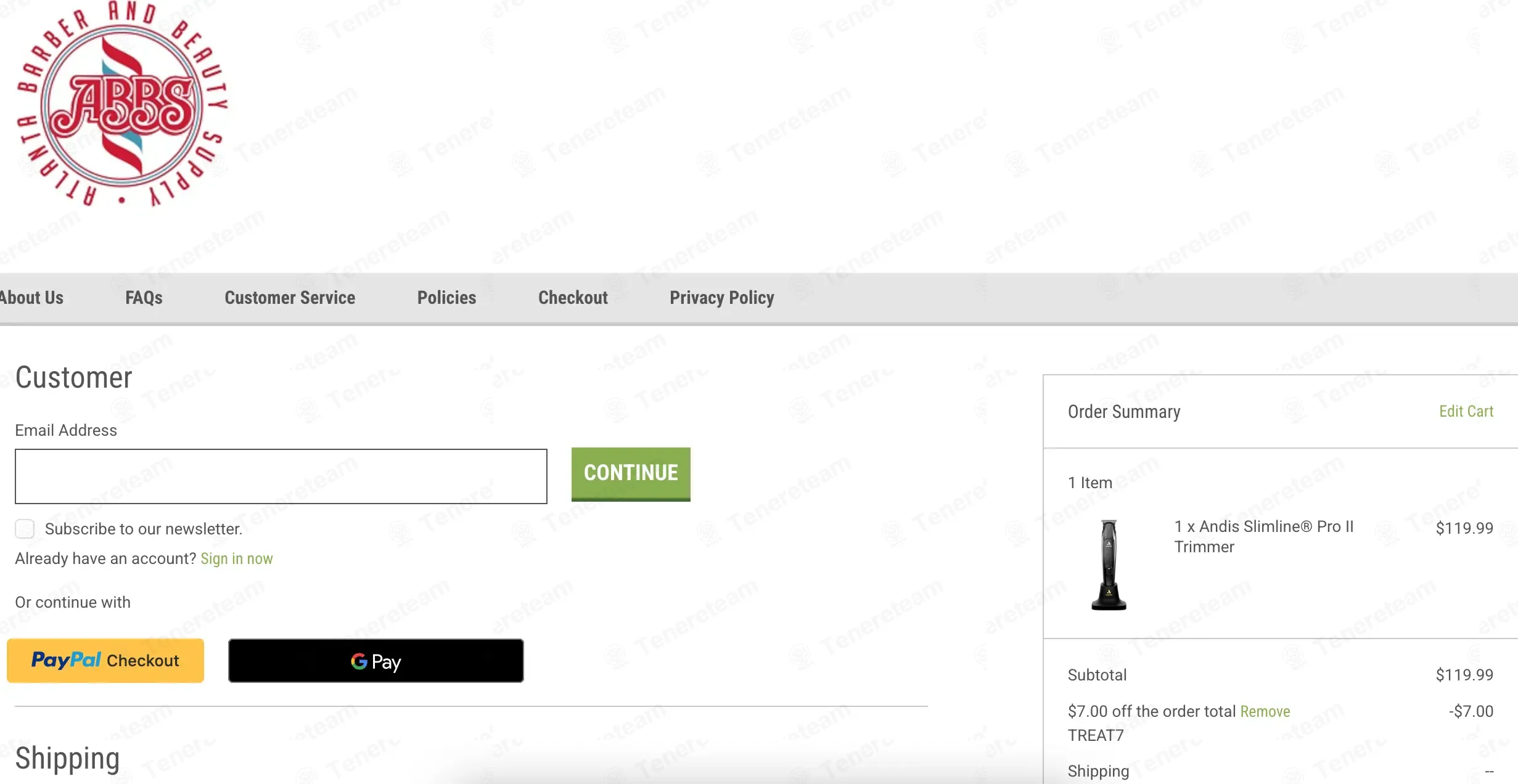Open the Privacy Policy page
This screenshot has width=1518, height=784.
click(x=722, y=298)
